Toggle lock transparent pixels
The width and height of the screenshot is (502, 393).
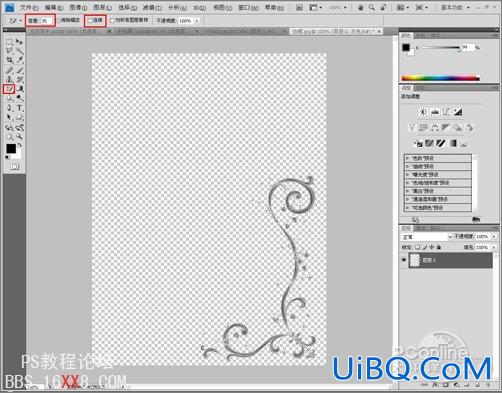(x=417, y=247)
